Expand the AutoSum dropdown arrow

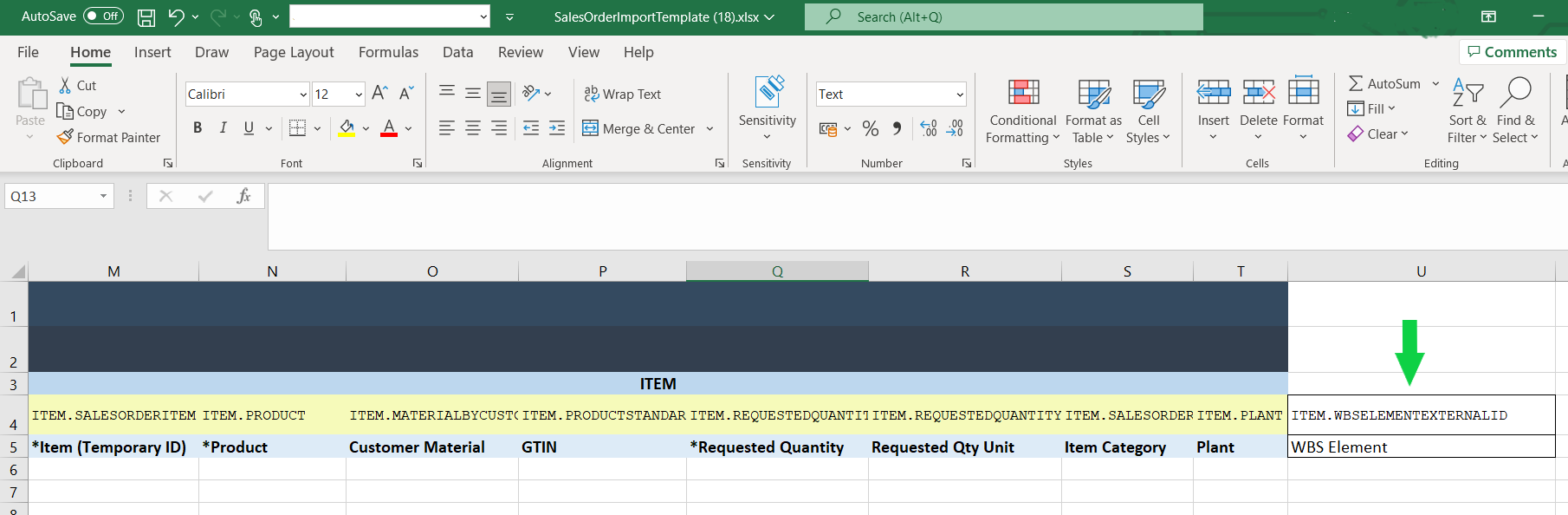point(1435,84)
